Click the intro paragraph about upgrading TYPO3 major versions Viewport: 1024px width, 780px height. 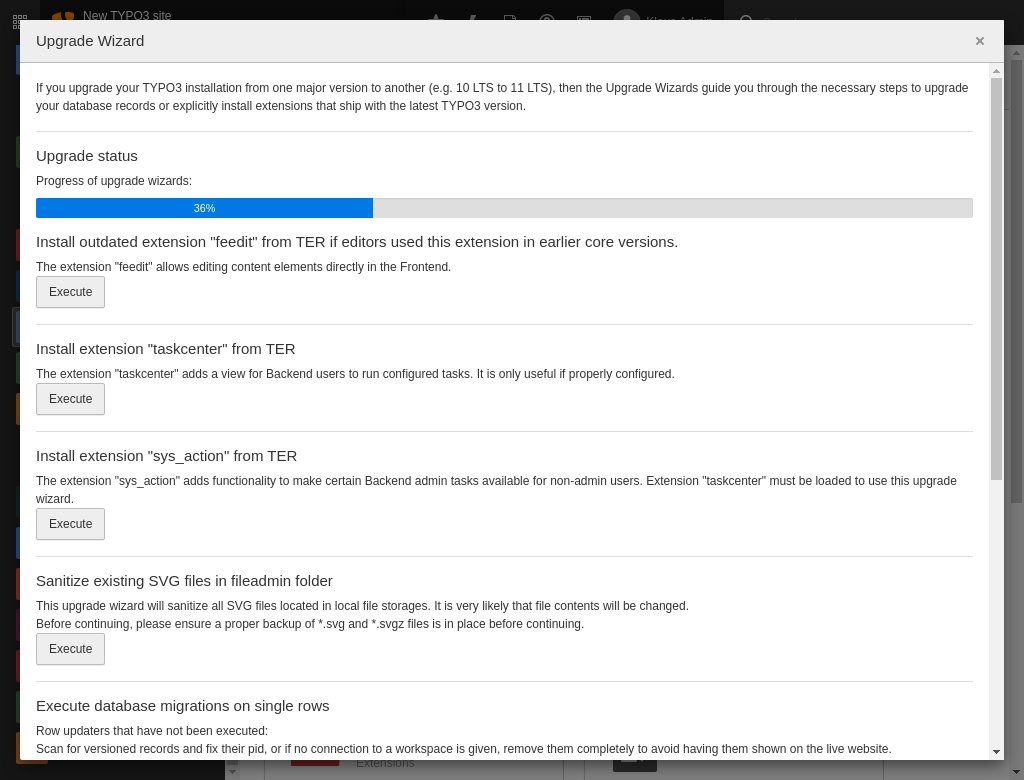[x=502, y=97]
